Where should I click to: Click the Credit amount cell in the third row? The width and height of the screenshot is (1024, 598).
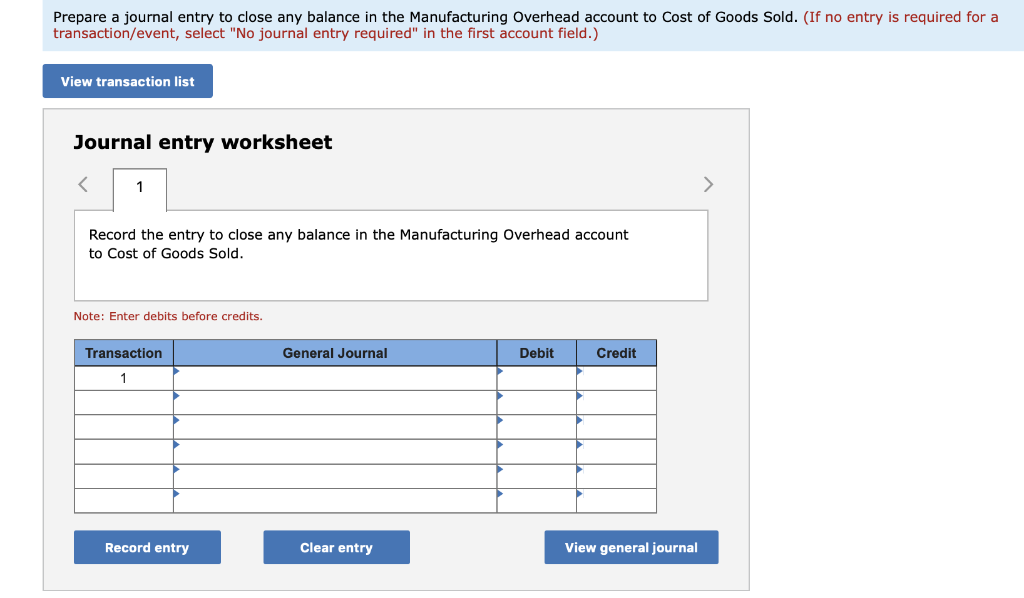[616, 427]
